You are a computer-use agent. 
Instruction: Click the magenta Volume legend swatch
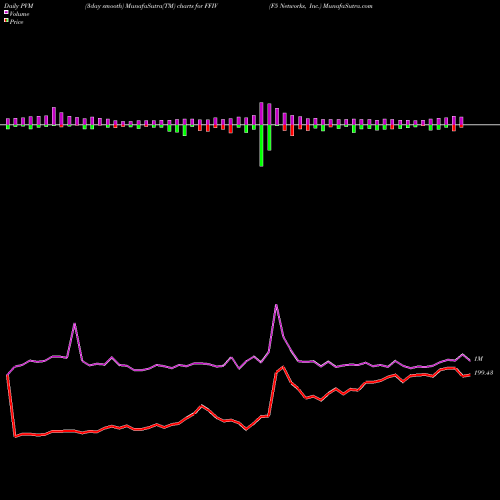pos(6,13)
